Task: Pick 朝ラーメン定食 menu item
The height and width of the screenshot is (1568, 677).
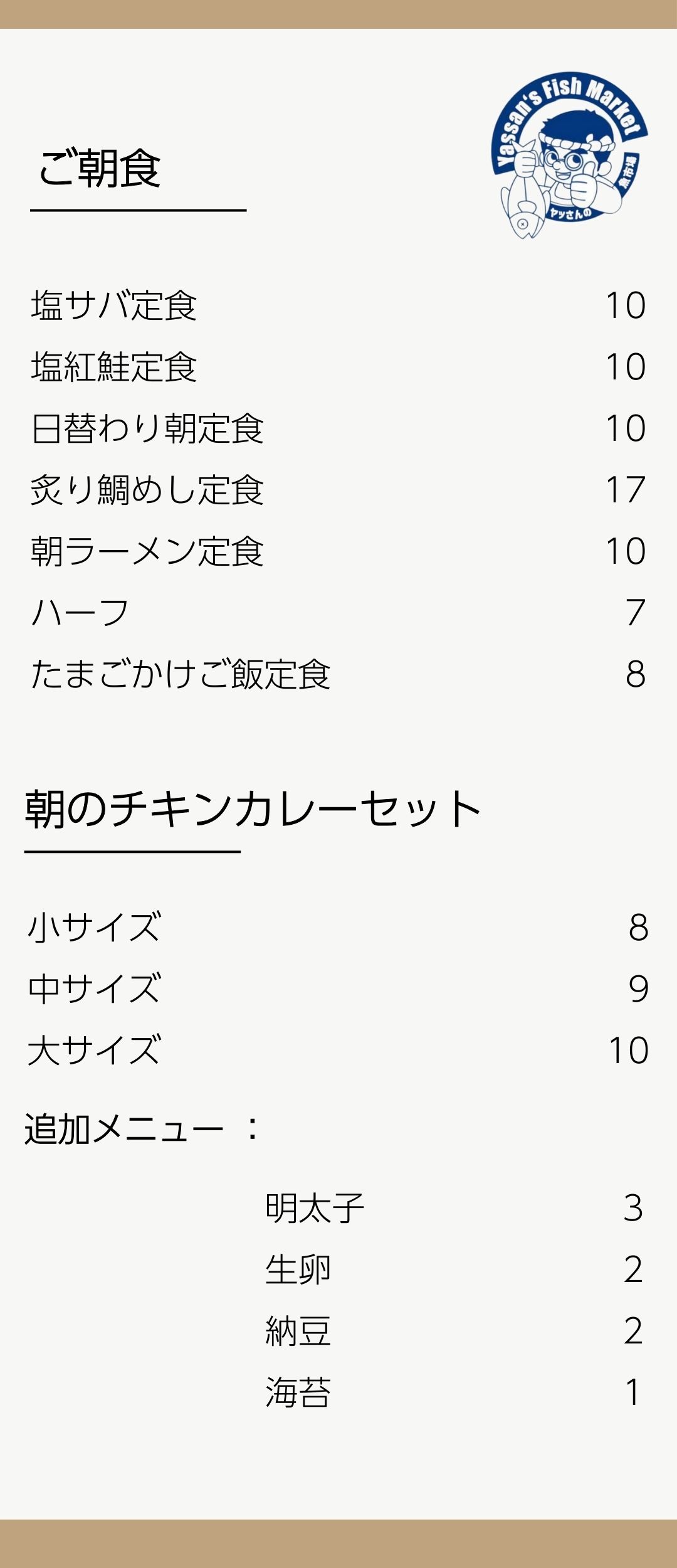Action: [x=147, y=551]
